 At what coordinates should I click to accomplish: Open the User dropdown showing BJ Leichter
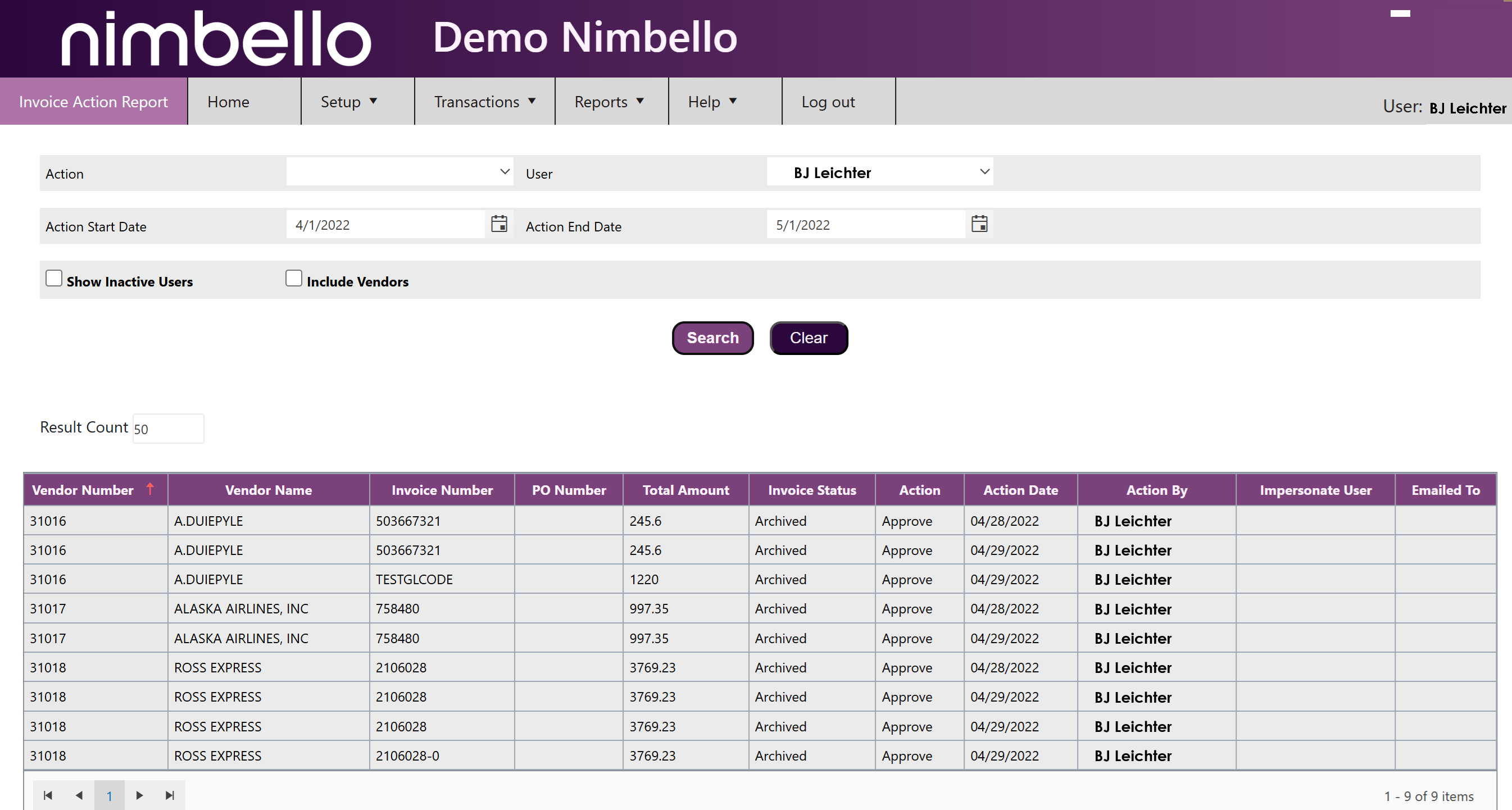pos(879,172)
